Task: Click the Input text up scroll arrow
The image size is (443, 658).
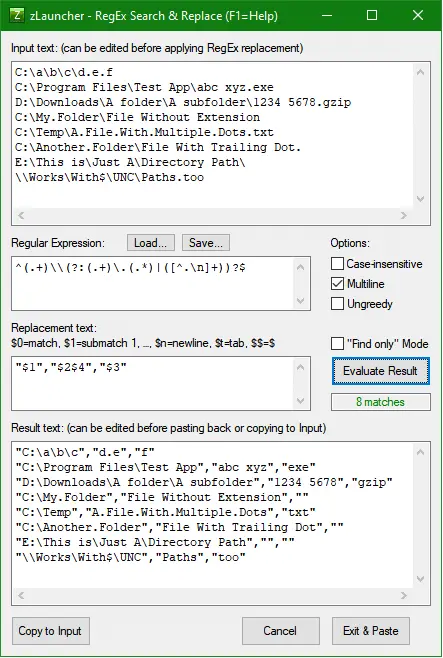Action: tap(420, 72)
